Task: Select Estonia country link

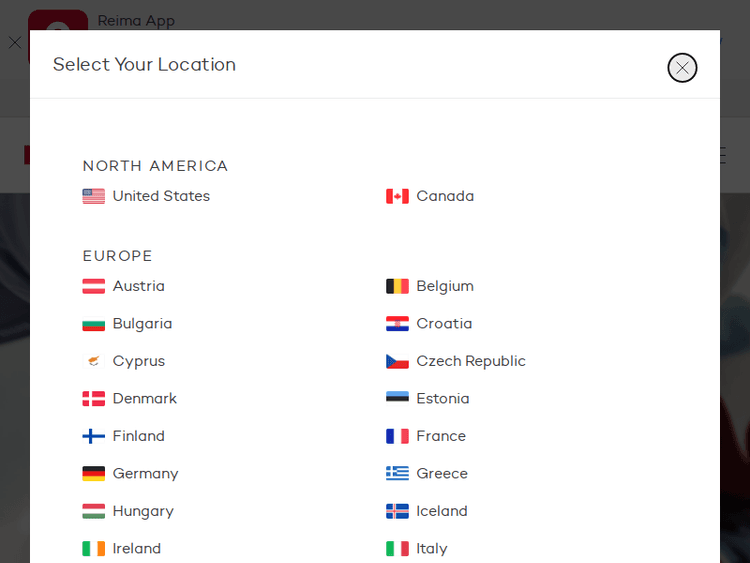Action: [x=442, y=398]
